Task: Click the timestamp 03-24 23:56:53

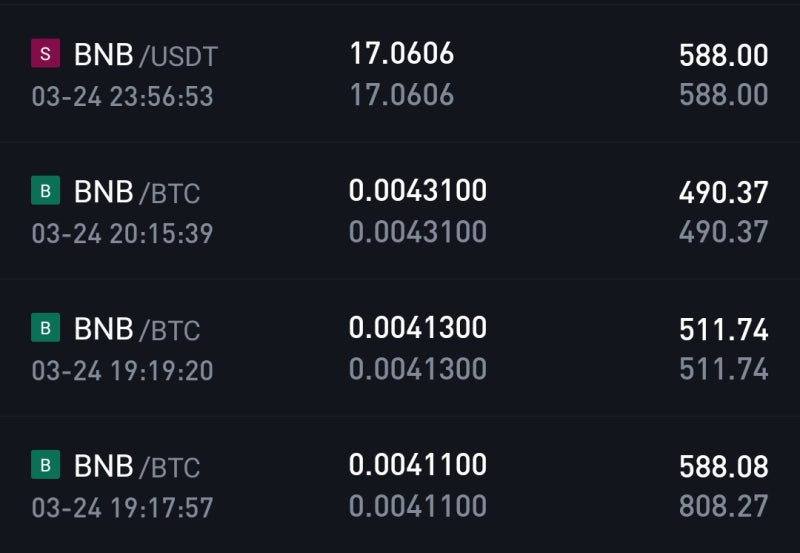Action: [122, 96]
